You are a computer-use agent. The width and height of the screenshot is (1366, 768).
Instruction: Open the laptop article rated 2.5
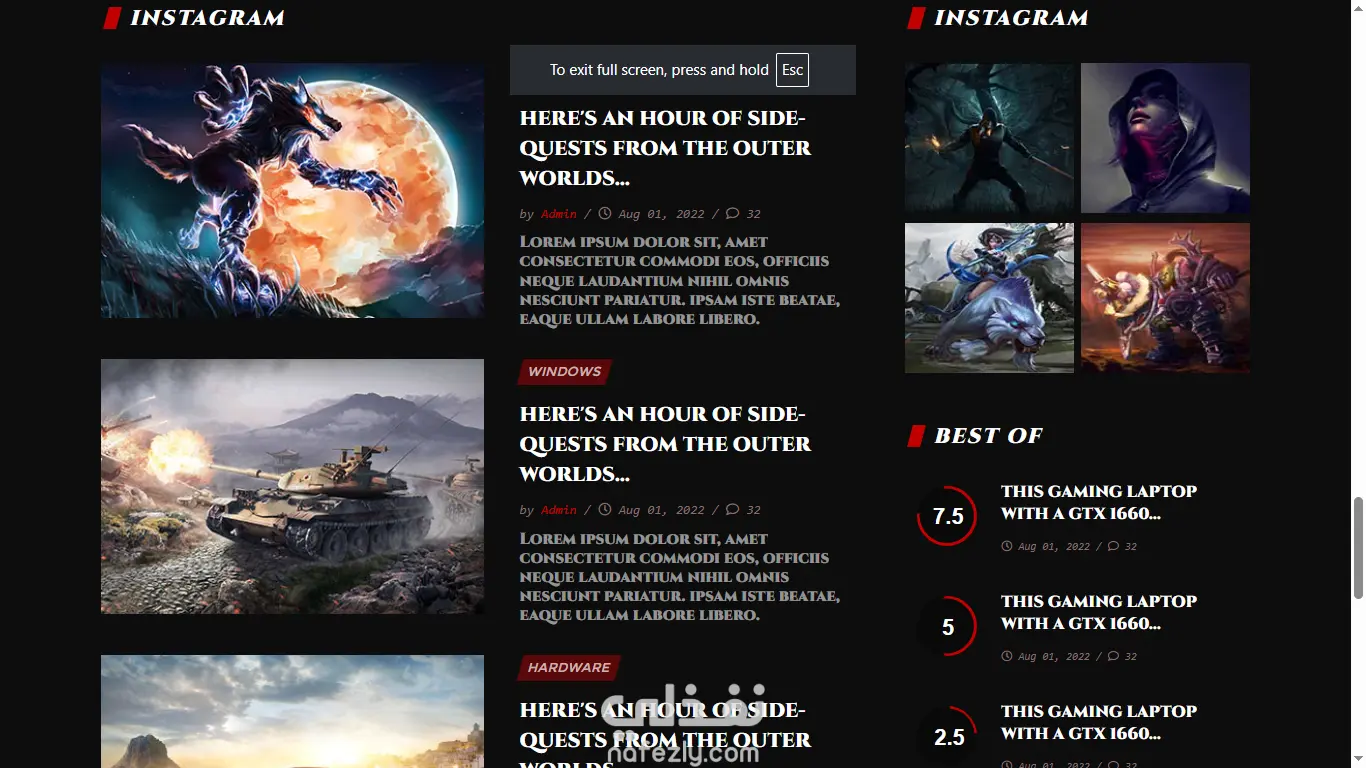1098,723
